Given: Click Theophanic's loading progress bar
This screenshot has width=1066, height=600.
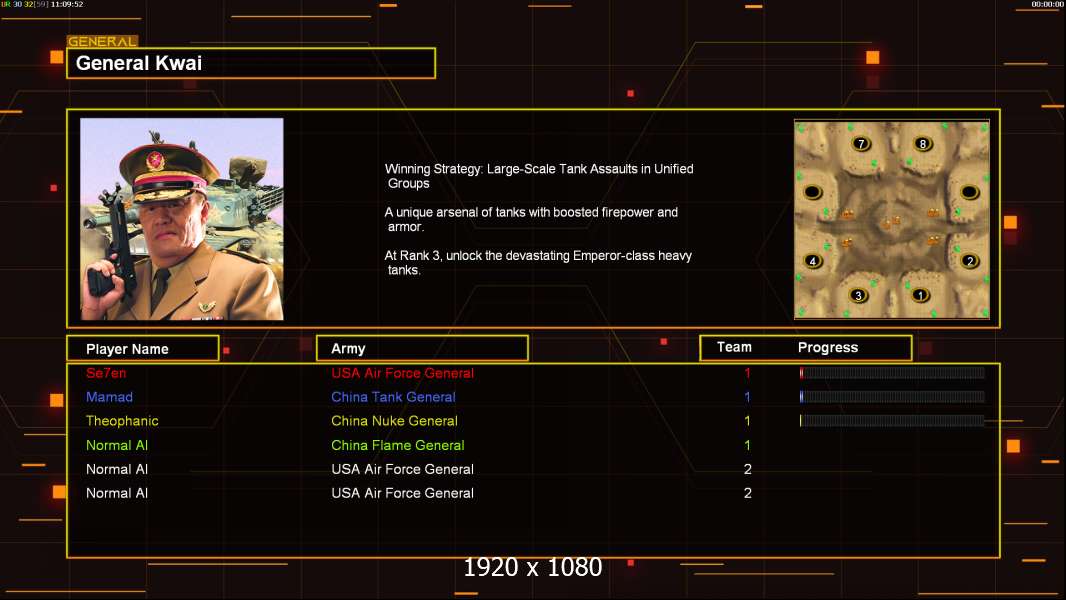Looking at the screenshot, I should click(x=892, y=421).
